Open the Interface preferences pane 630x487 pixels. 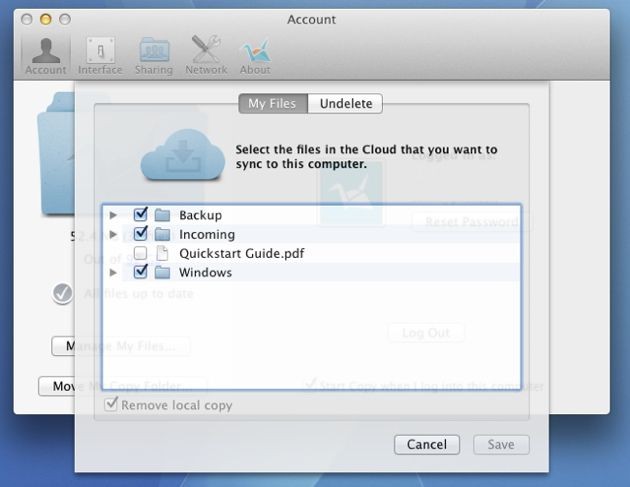[100, 56]
